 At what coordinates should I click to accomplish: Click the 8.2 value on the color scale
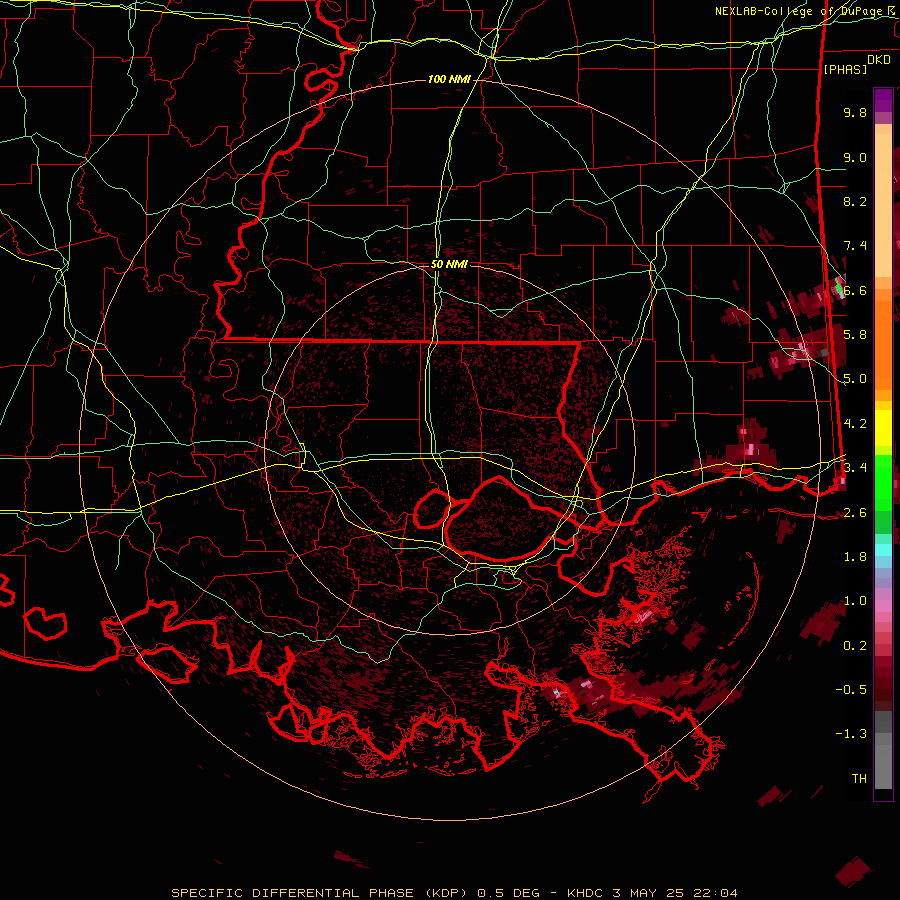pyautogui.click(x=855, y=201)
